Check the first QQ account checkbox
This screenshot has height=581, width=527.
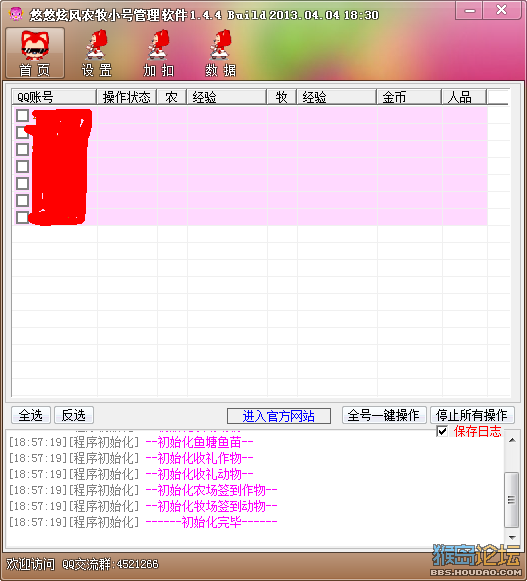tap(23, 115)
